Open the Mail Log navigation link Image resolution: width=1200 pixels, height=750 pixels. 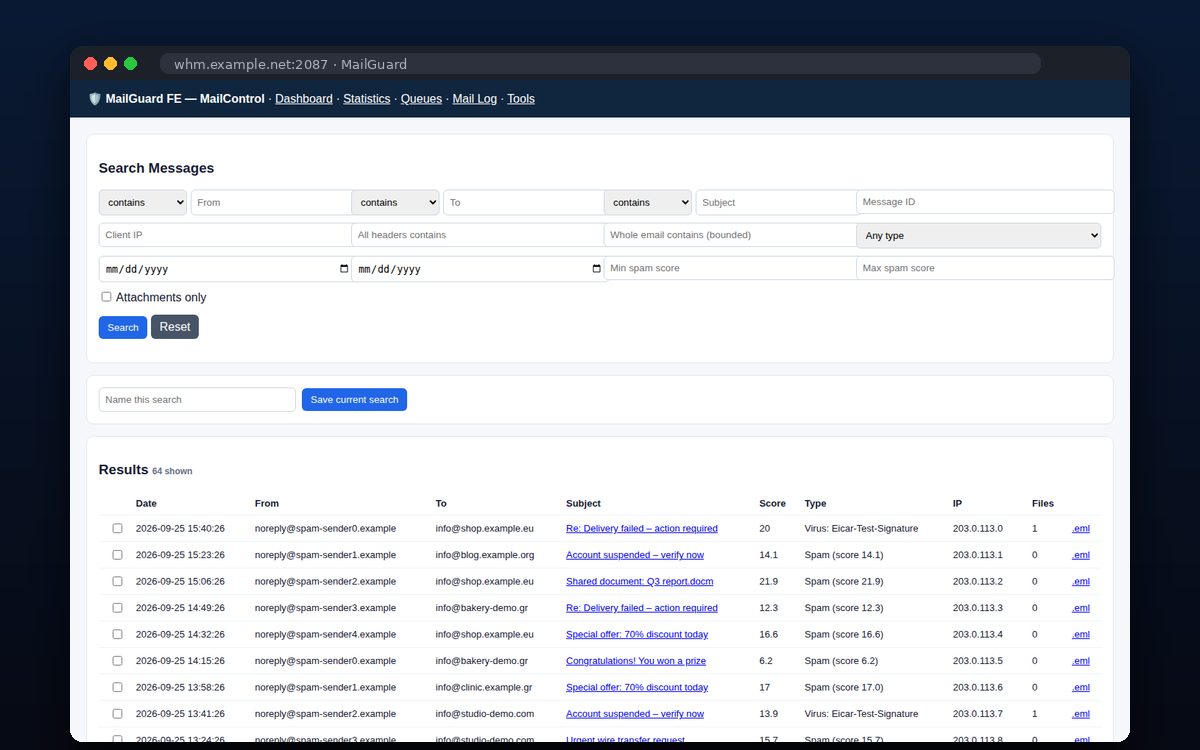tap(475, 99)
